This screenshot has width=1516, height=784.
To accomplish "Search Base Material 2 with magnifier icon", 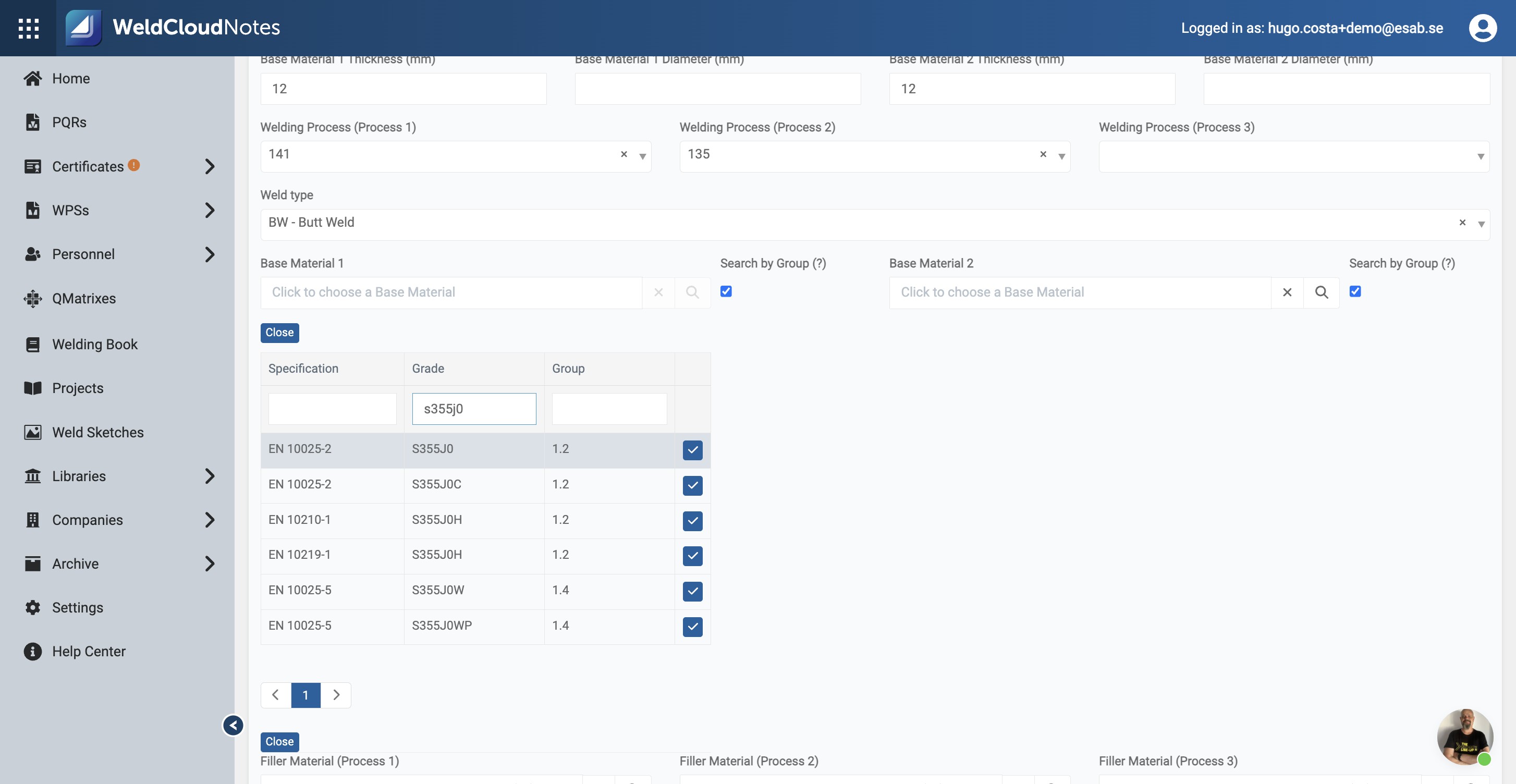I will (1321, 292).
